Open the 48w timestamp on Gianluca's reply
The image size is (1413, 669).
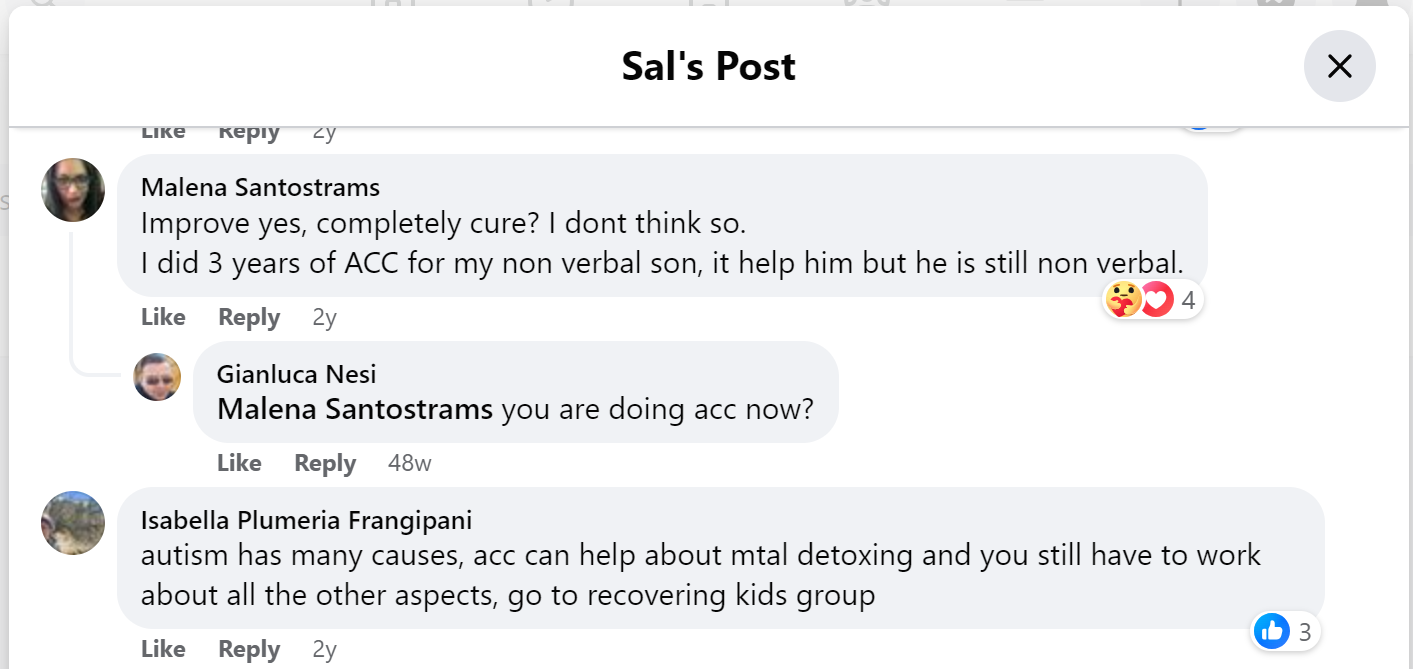click(x=410, y=463)
